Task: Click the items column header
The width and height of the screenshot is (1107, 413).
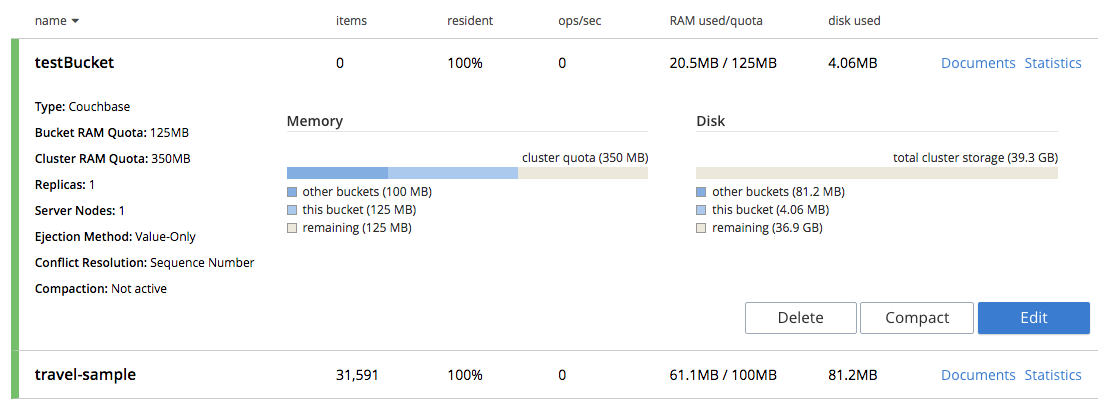Action: coord(351,21)
